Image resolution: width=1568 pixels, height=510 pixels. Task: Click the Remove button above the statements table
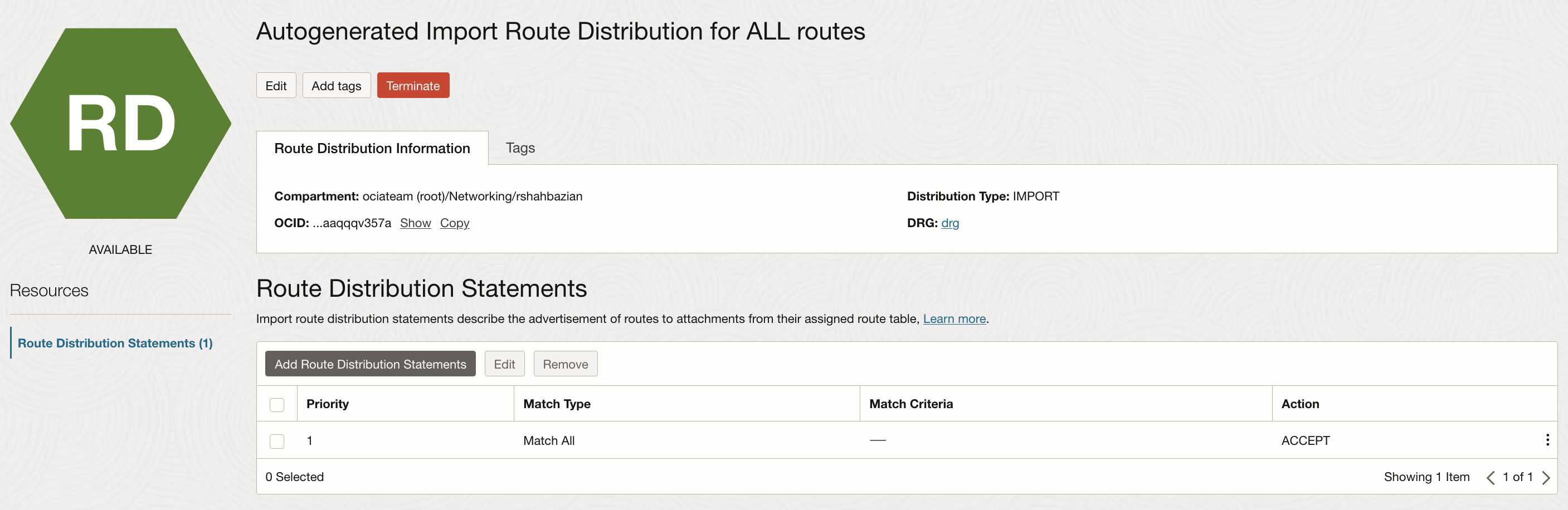click(565, 364)
